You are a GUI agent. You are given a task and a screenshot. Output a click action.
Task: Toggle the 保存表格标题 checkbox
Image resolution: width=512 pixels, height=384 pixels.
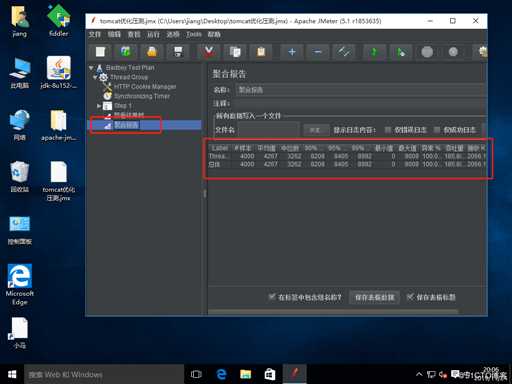tap(410, 297)
